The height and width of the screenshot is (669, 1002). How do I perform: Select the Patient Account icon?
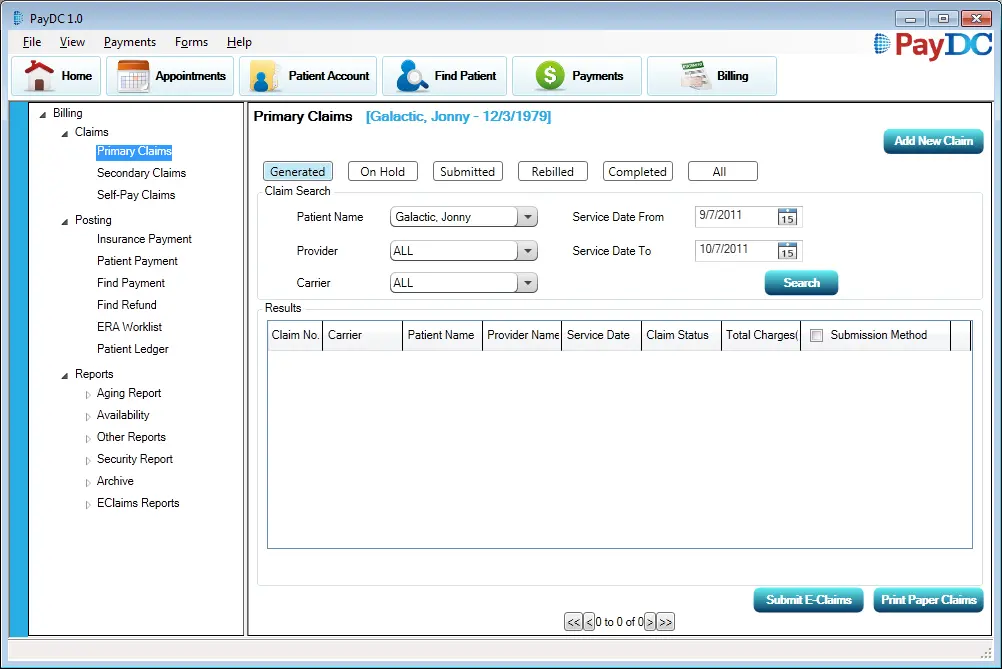point(264,75)
